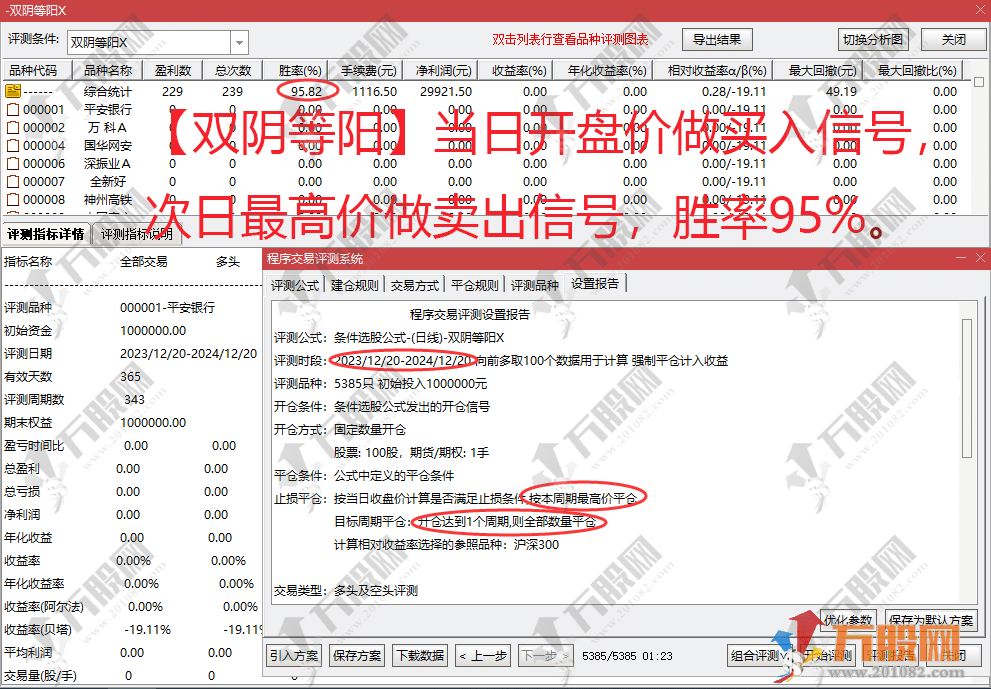Click the 保存方案 button

tap(357, 655)
